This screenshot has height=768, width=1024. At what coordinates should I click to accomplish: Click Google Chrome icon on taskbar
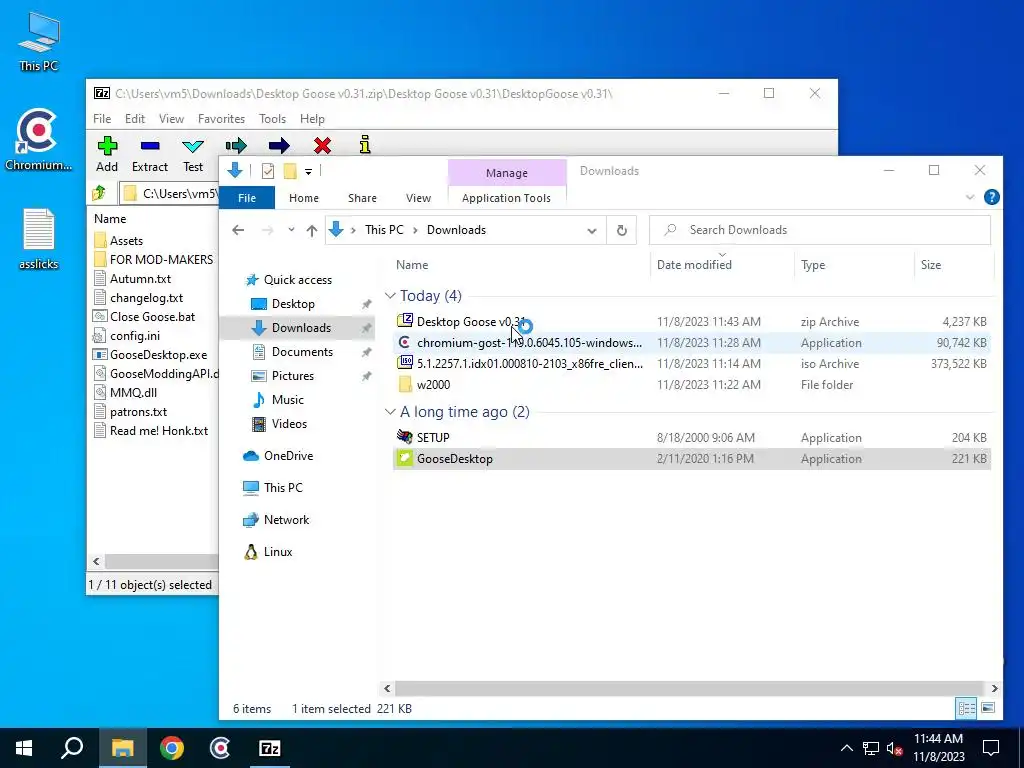coord(172,748)
